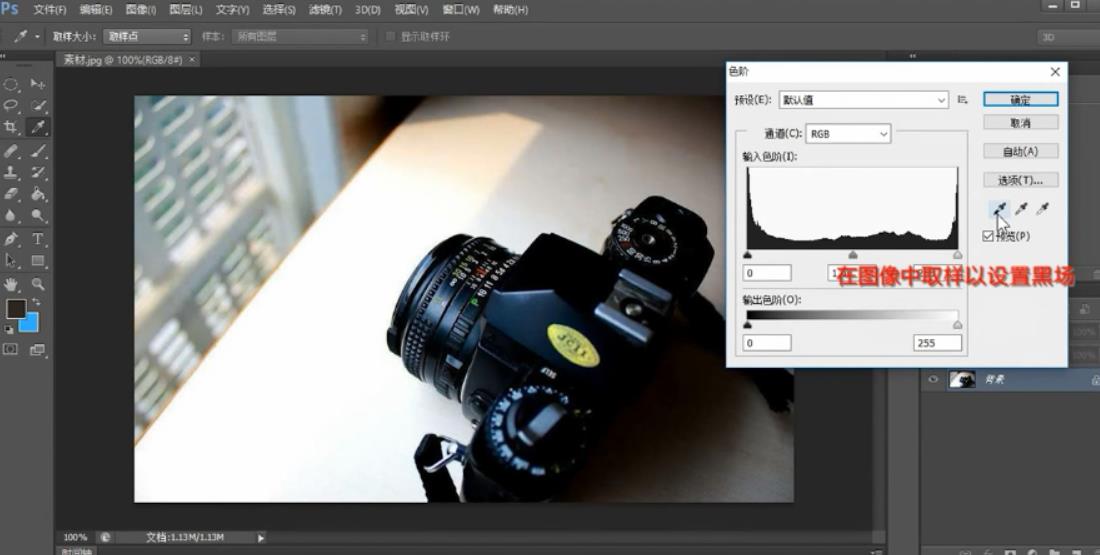Open the 滤镜(T) menu
The height and width of the screenshot is (555, 1100).
[x=325, y=10]
